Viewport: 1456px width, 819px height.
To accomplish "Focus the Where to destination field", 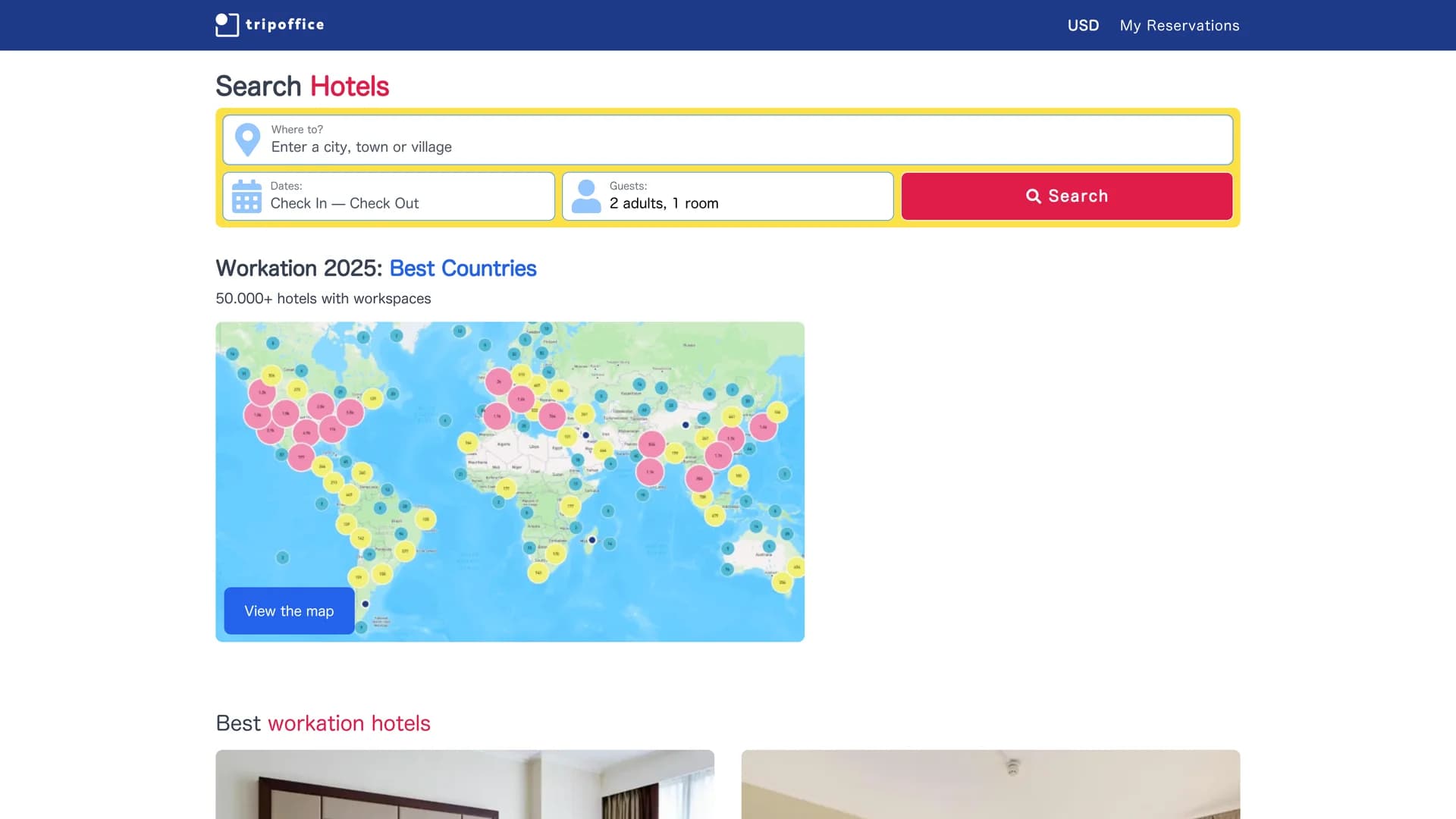I will pyautogui.click(x=728, y=140).
